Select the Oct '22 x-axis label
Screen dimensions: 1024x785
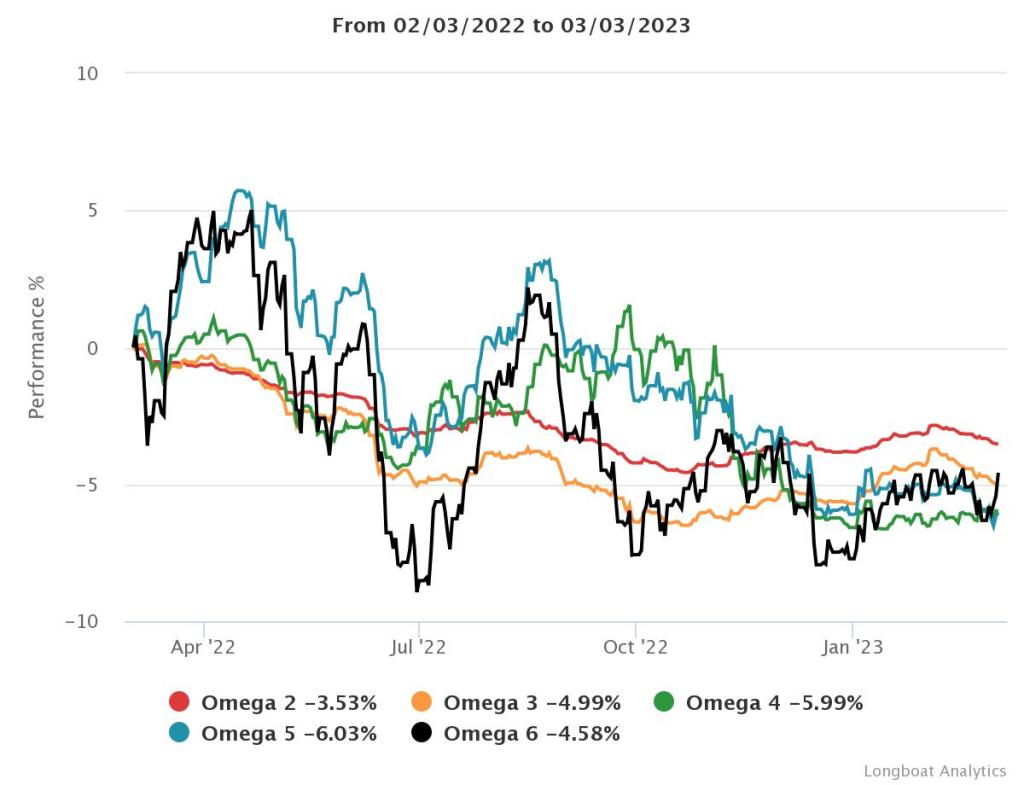point(635,647)
